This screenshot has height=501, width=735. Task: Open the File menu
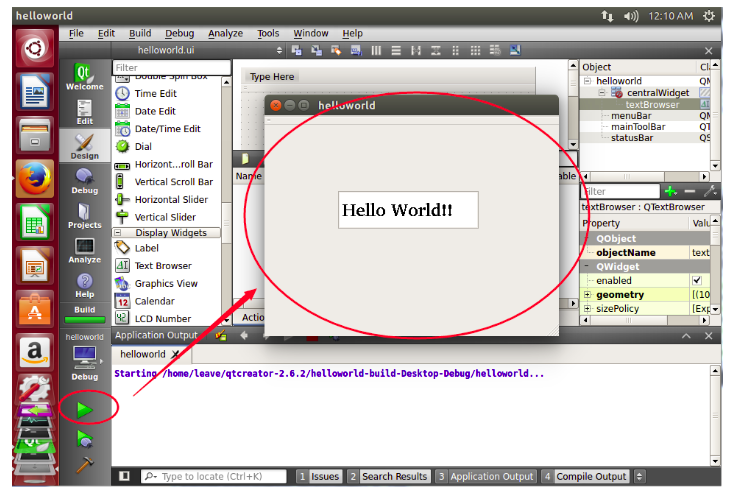76,33
